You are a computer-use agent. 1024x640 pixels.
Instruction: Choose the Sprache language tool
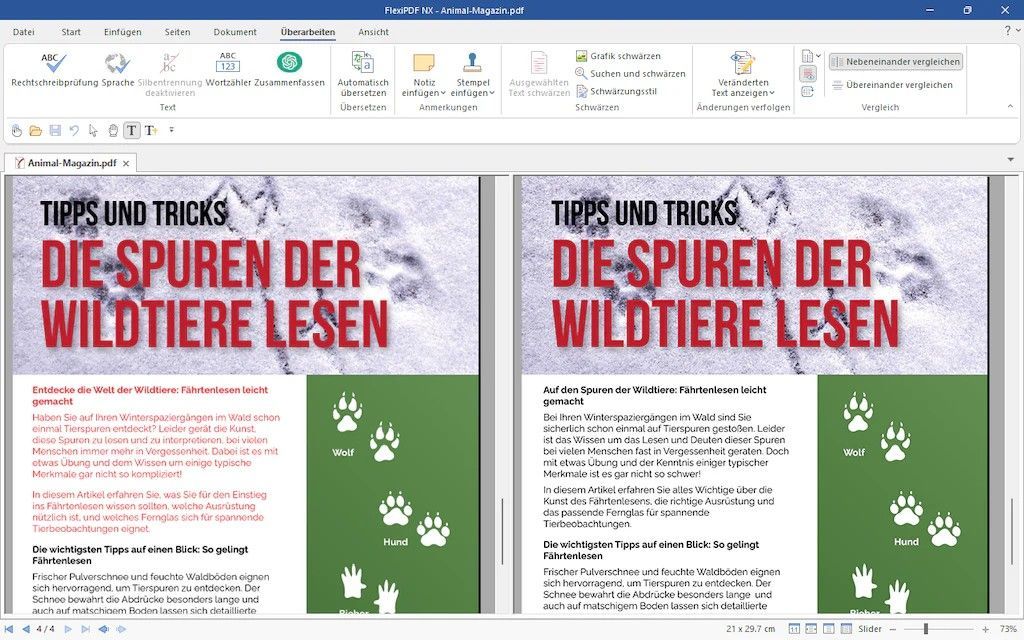[117, 70]
